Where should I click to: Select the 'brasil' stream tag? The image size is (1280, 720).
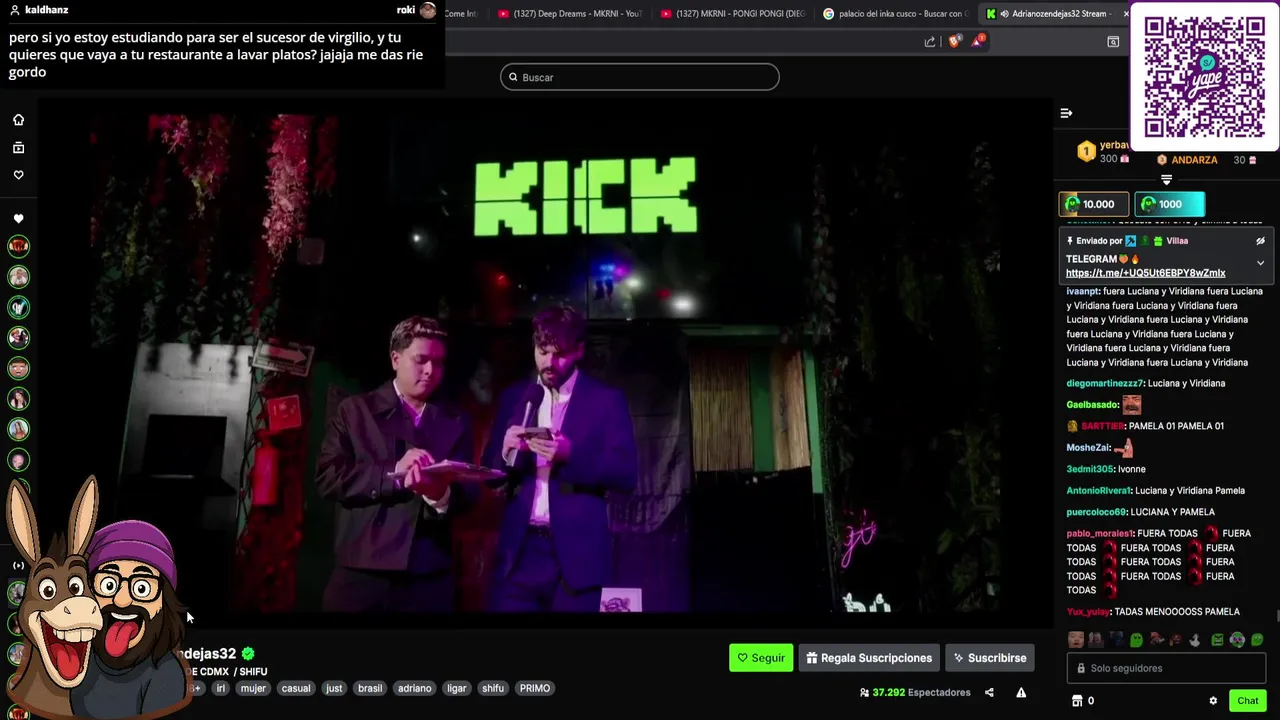(370, 688)
